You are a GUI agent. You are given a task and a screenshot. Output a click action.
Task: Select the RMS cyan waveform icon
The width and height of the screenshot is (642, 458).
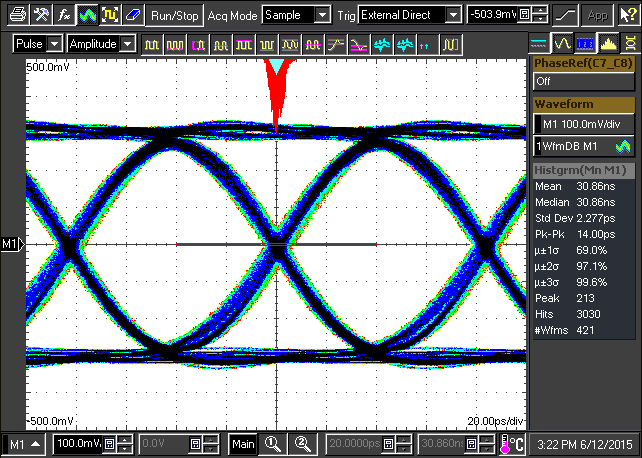[x=382, y=44]
